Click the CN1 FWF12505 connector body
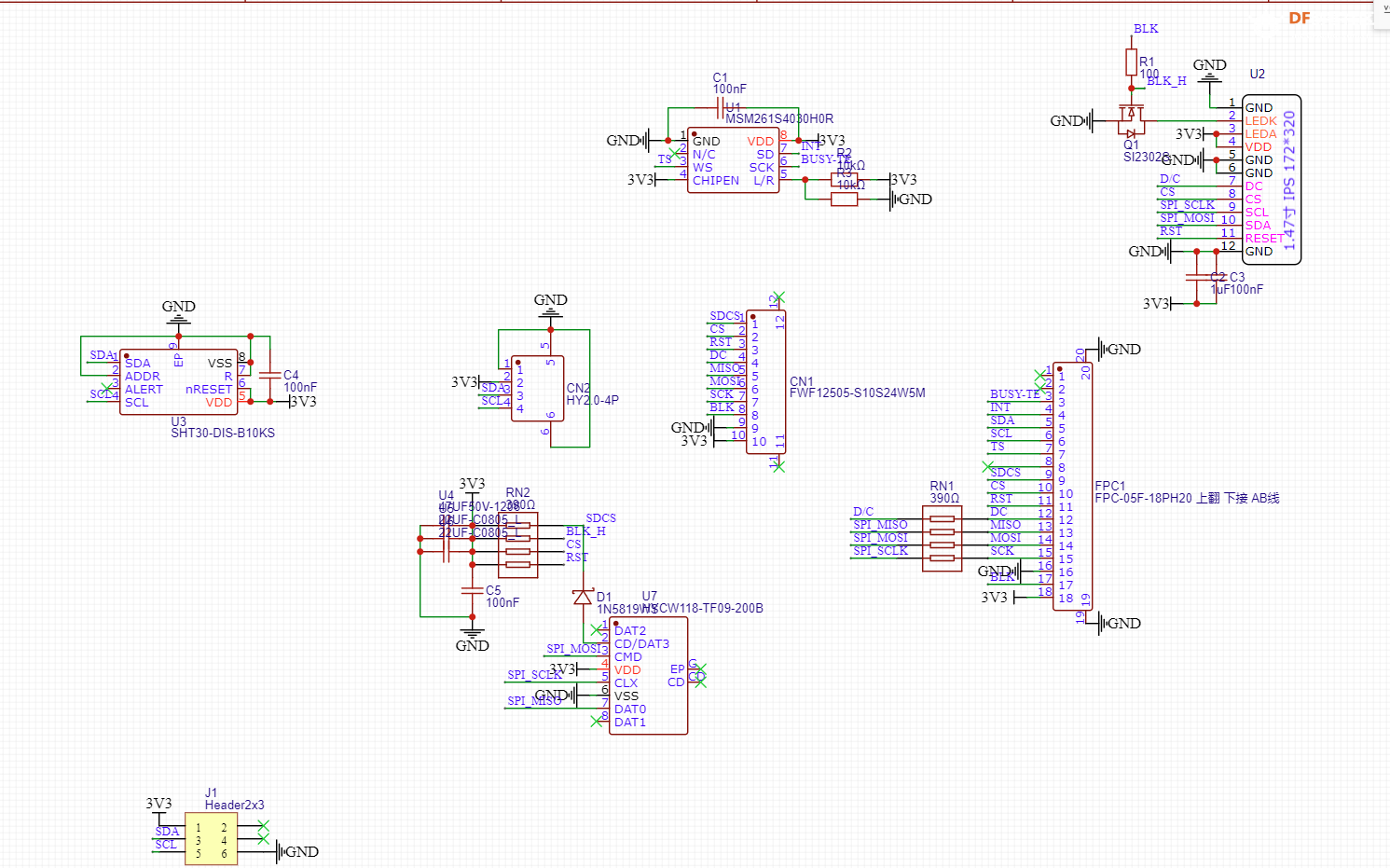The width and height of the screenshot is (1390, 868). (x=765, y=382)
